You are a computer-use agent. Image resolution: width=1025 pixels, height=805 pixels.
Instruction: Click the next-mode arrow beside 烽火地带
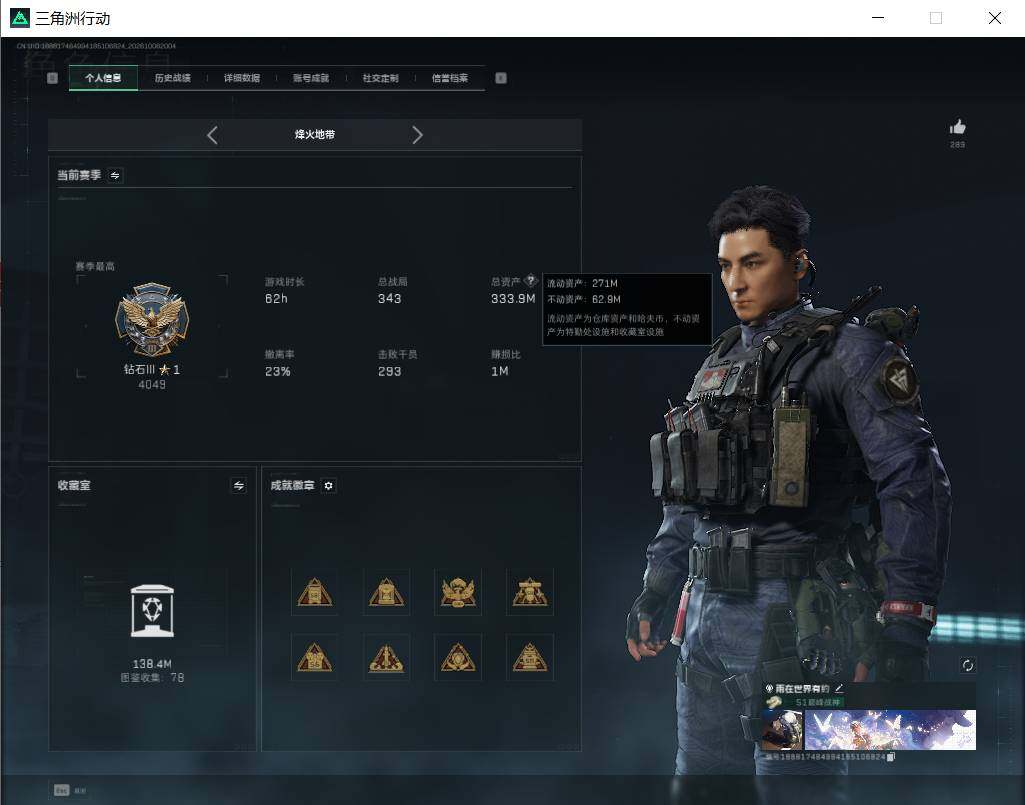click(x=417, y=135)
